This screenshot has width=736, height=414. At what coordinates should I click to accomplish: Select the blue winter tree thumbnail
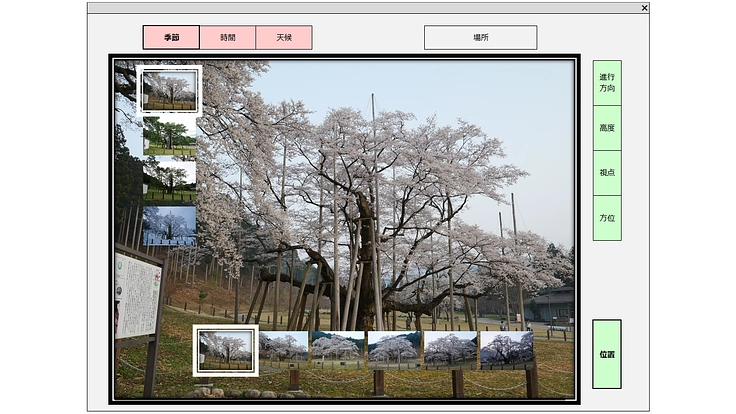point(169,226)
